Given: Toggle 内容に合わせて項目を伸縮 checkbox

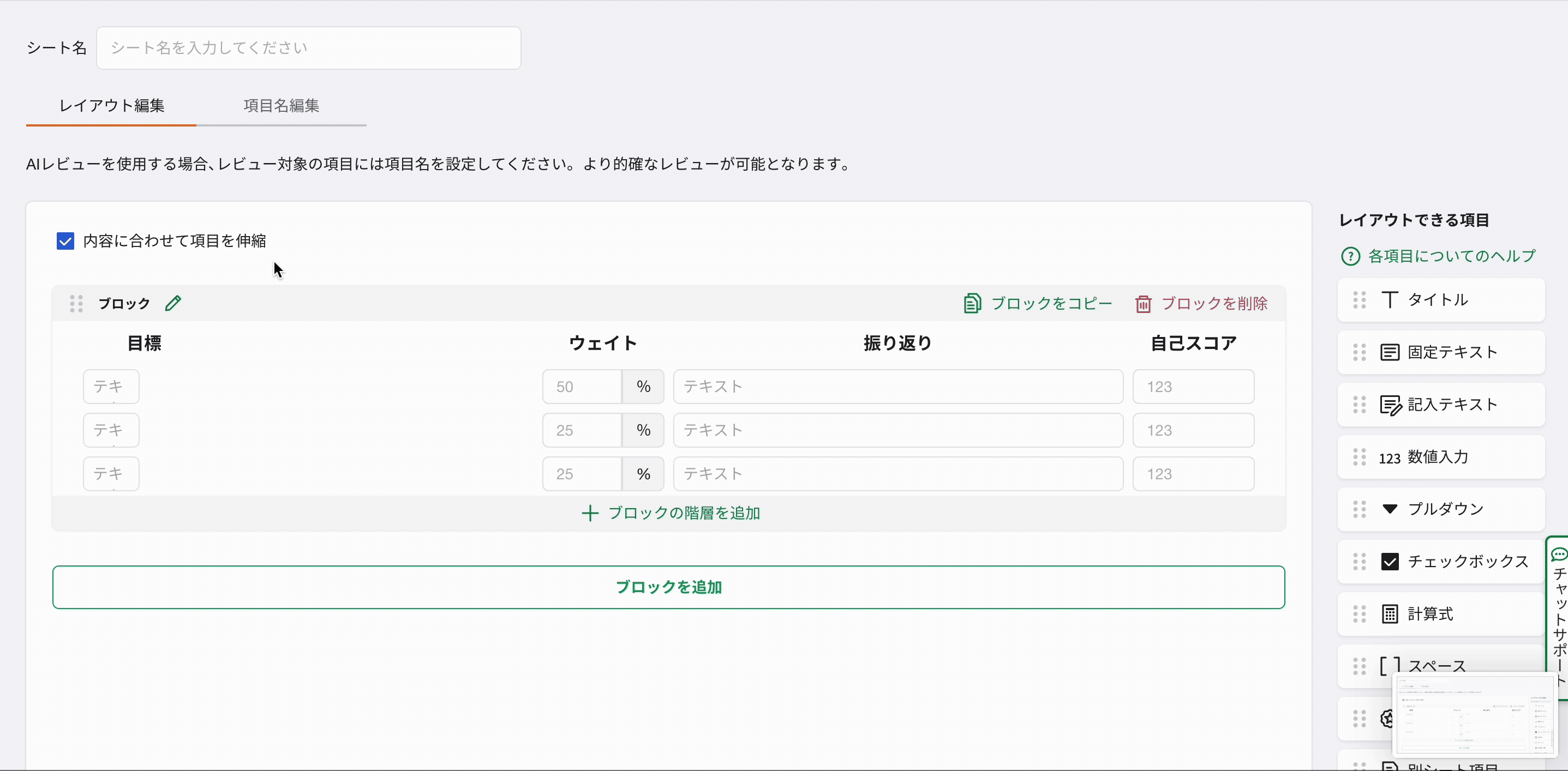Looking at the screenshot, I should pos(65,241).
